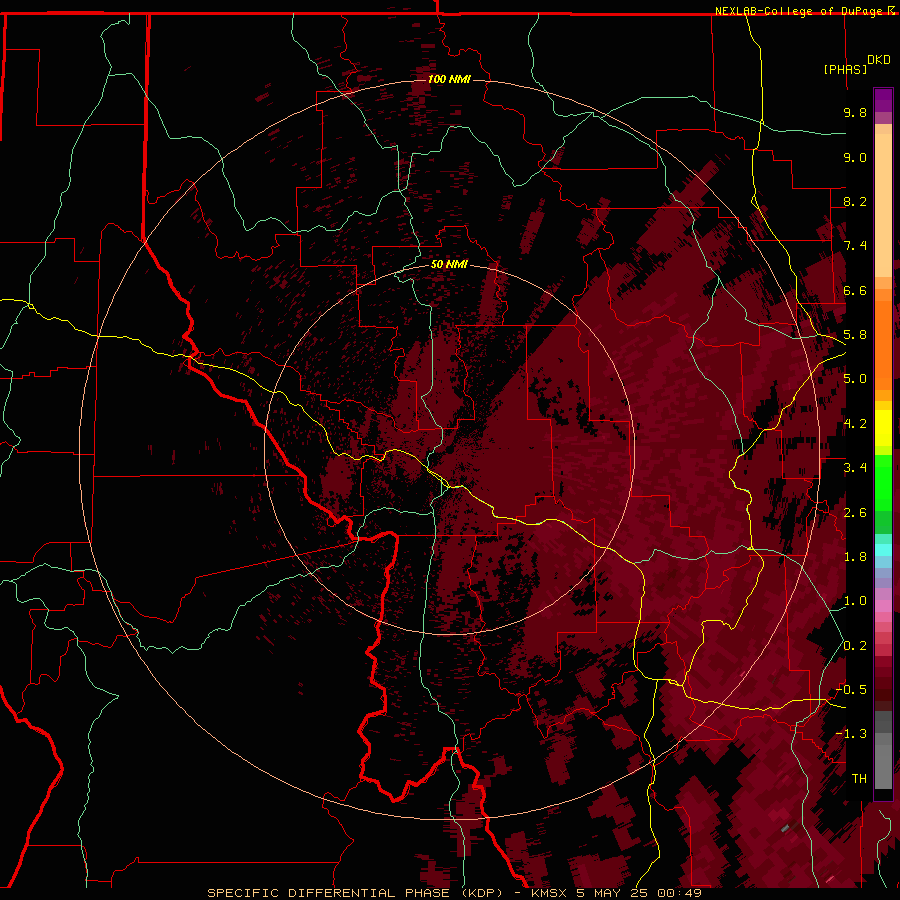Image resolution: width=900 pixels, height=900 pixels.
Task: Pick the pink band of the color scale
Action: tap(883, 606)
